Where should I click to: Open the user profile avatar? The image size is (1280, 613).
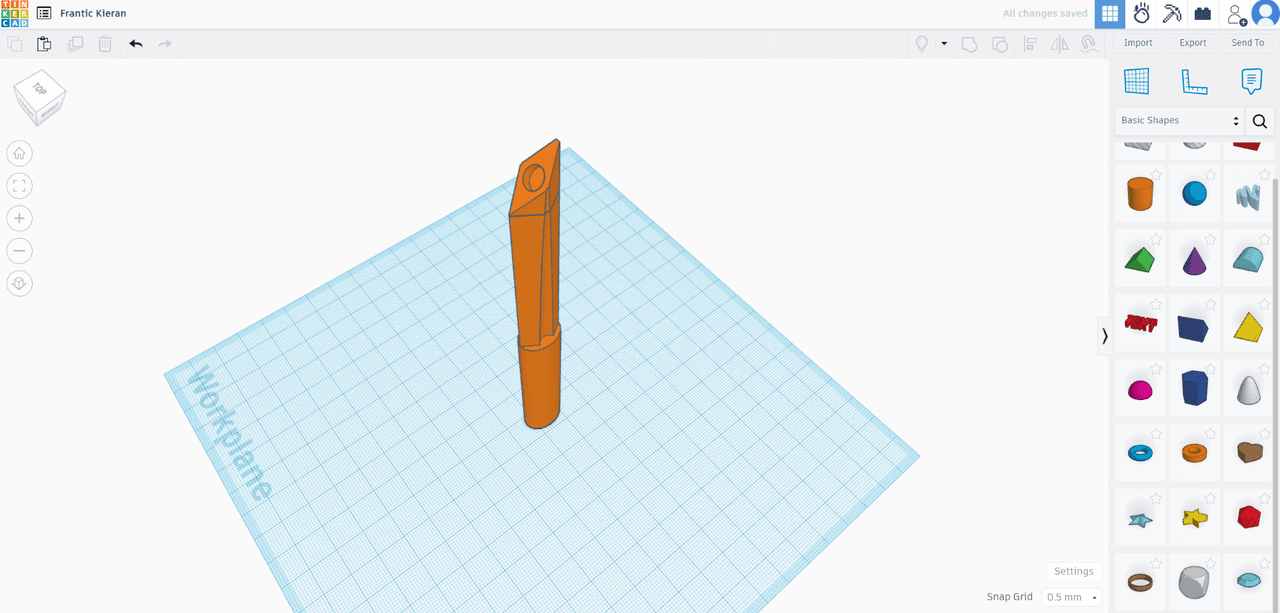pos(1265,14)
